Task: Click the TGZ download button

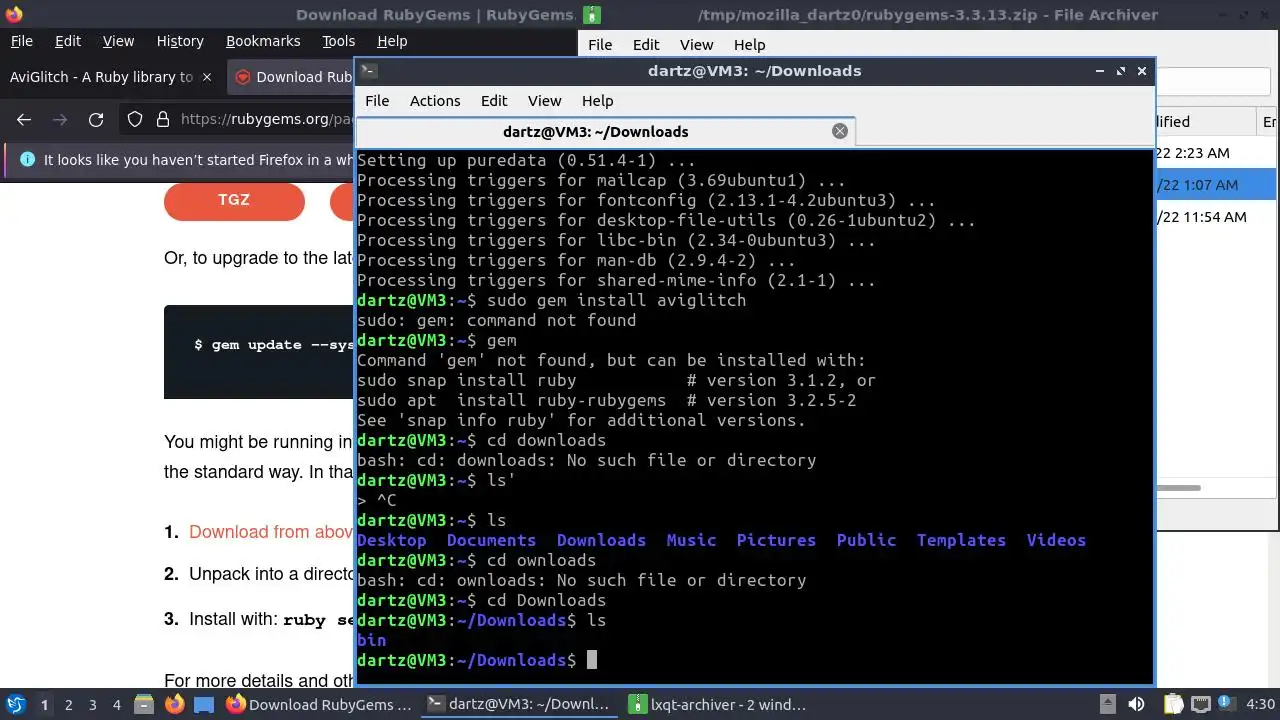Action: (x=234, y=200)
